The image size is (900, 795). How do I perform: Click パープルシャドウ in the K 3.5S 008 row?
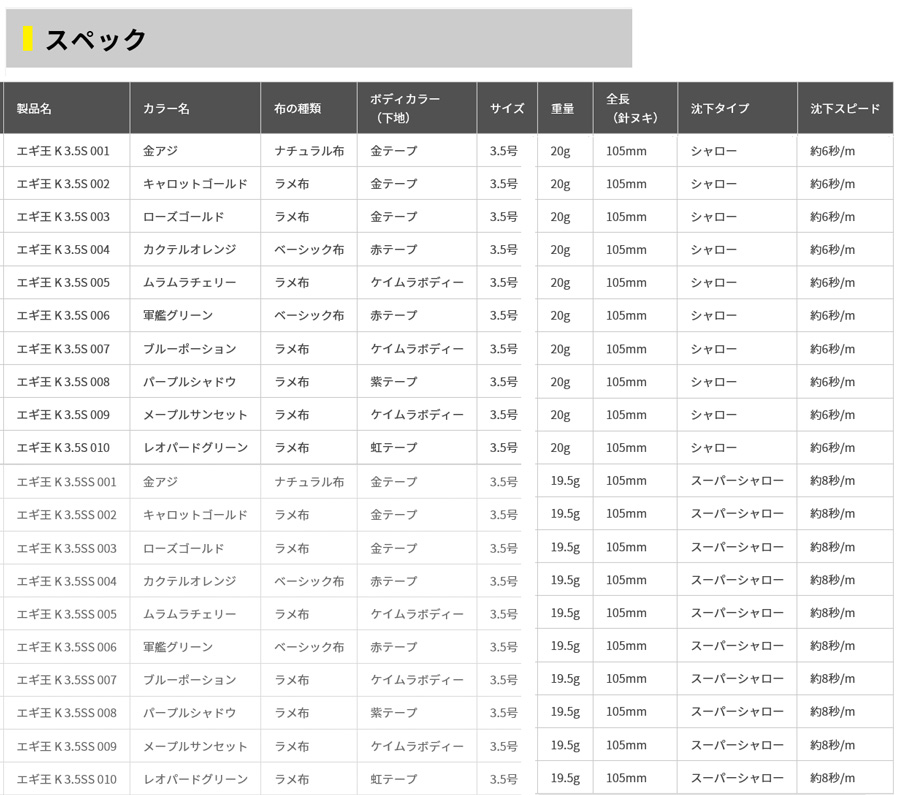(x=189, y=382)
